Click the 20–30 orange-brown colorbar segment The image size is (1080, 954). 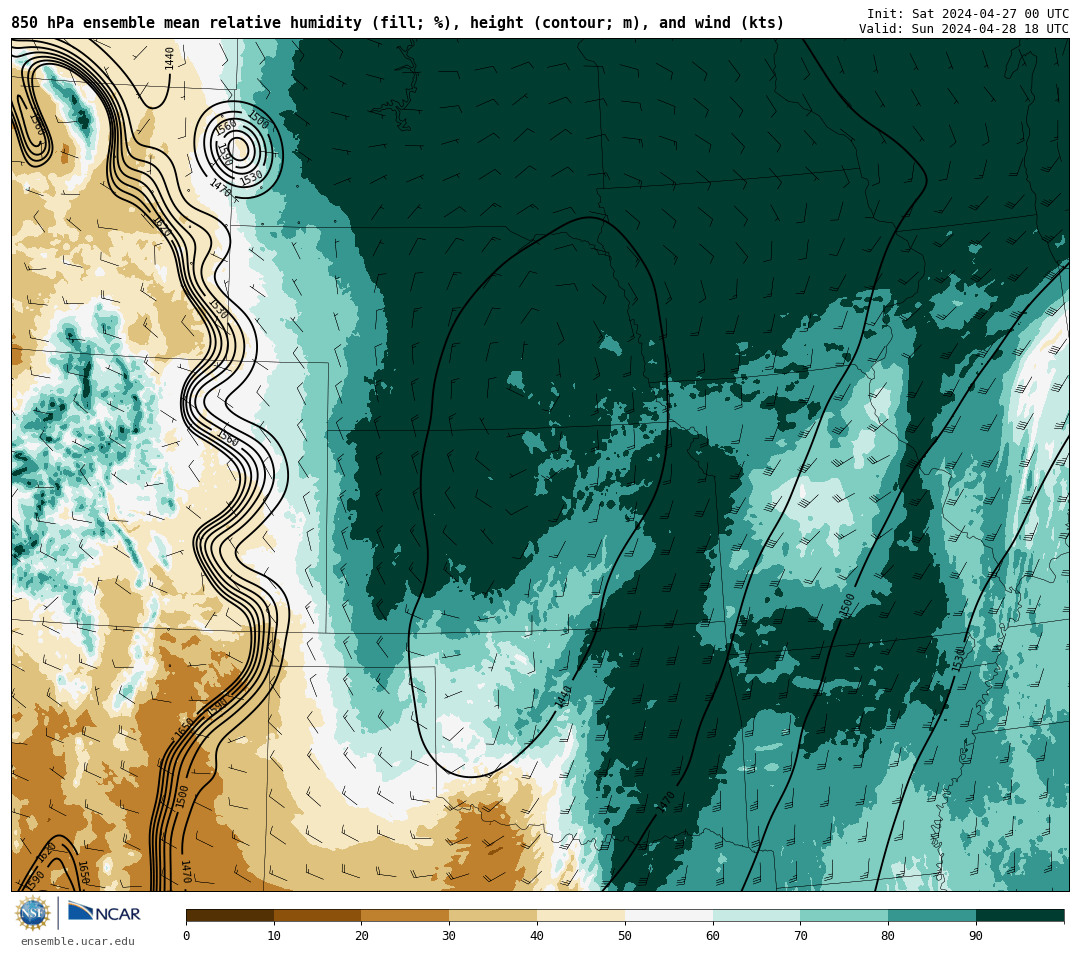tap(406, 915)
